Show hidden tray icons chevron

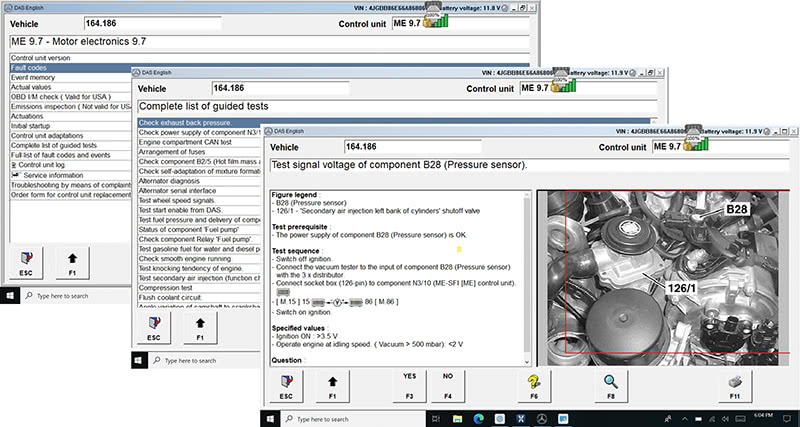coord(685,419)
